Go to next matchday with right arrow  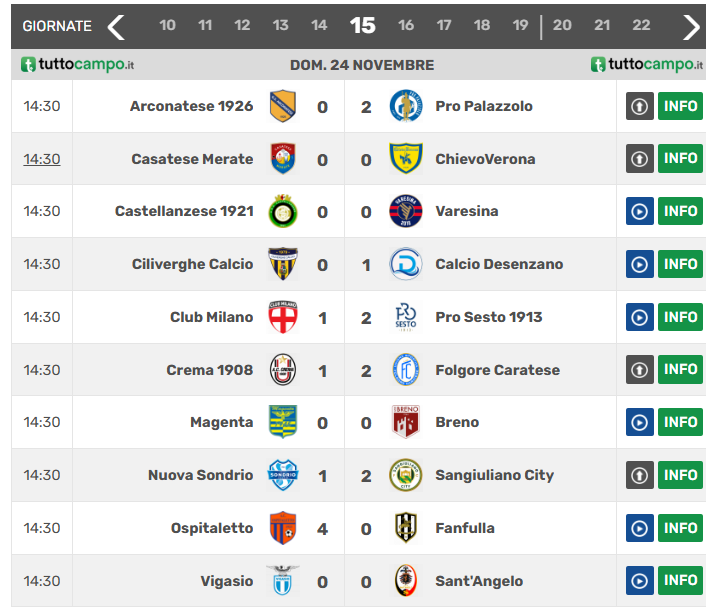[x=691, y=26]
